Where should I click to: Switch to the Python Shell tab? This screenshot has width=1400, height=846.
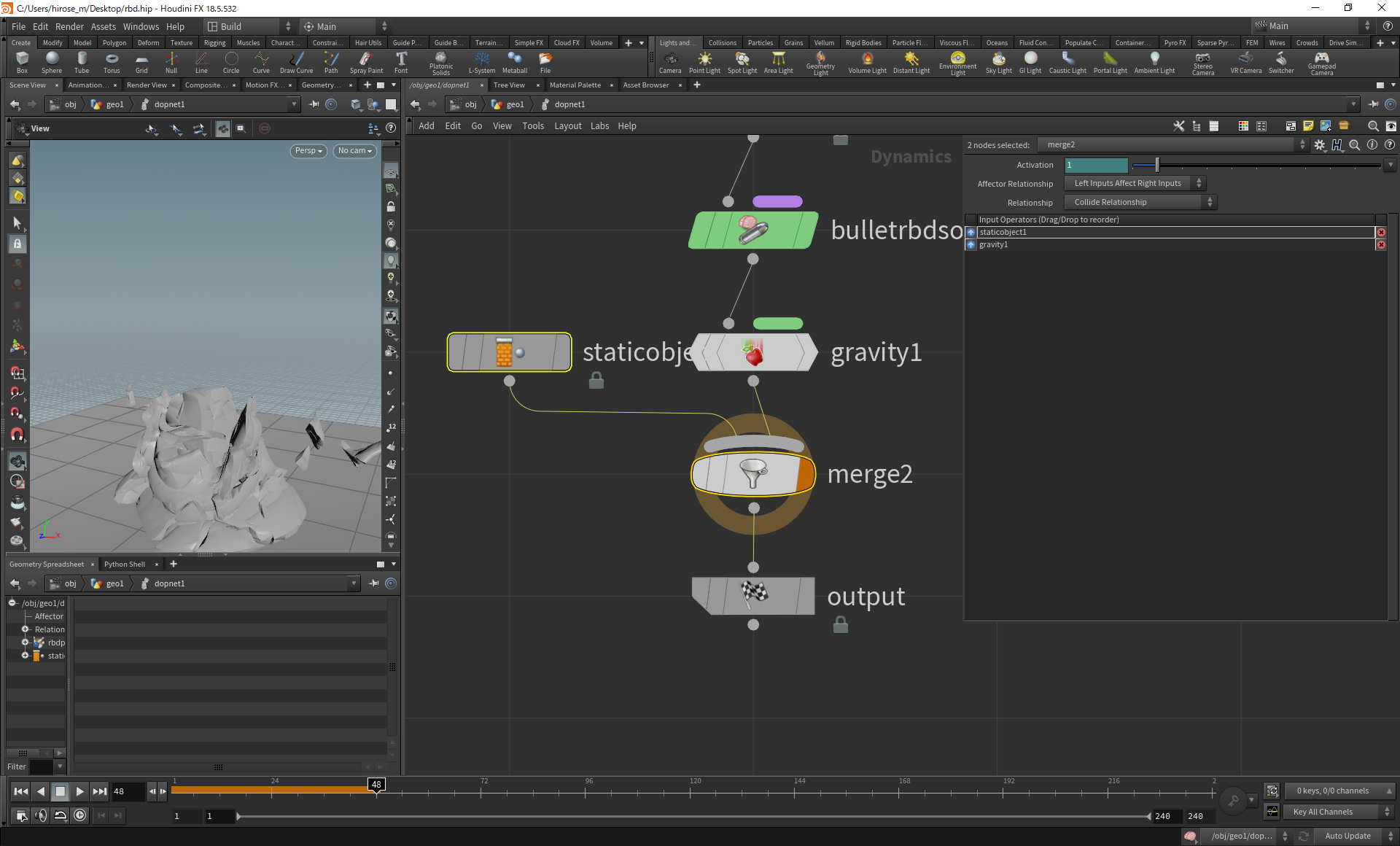pos(125,564)
